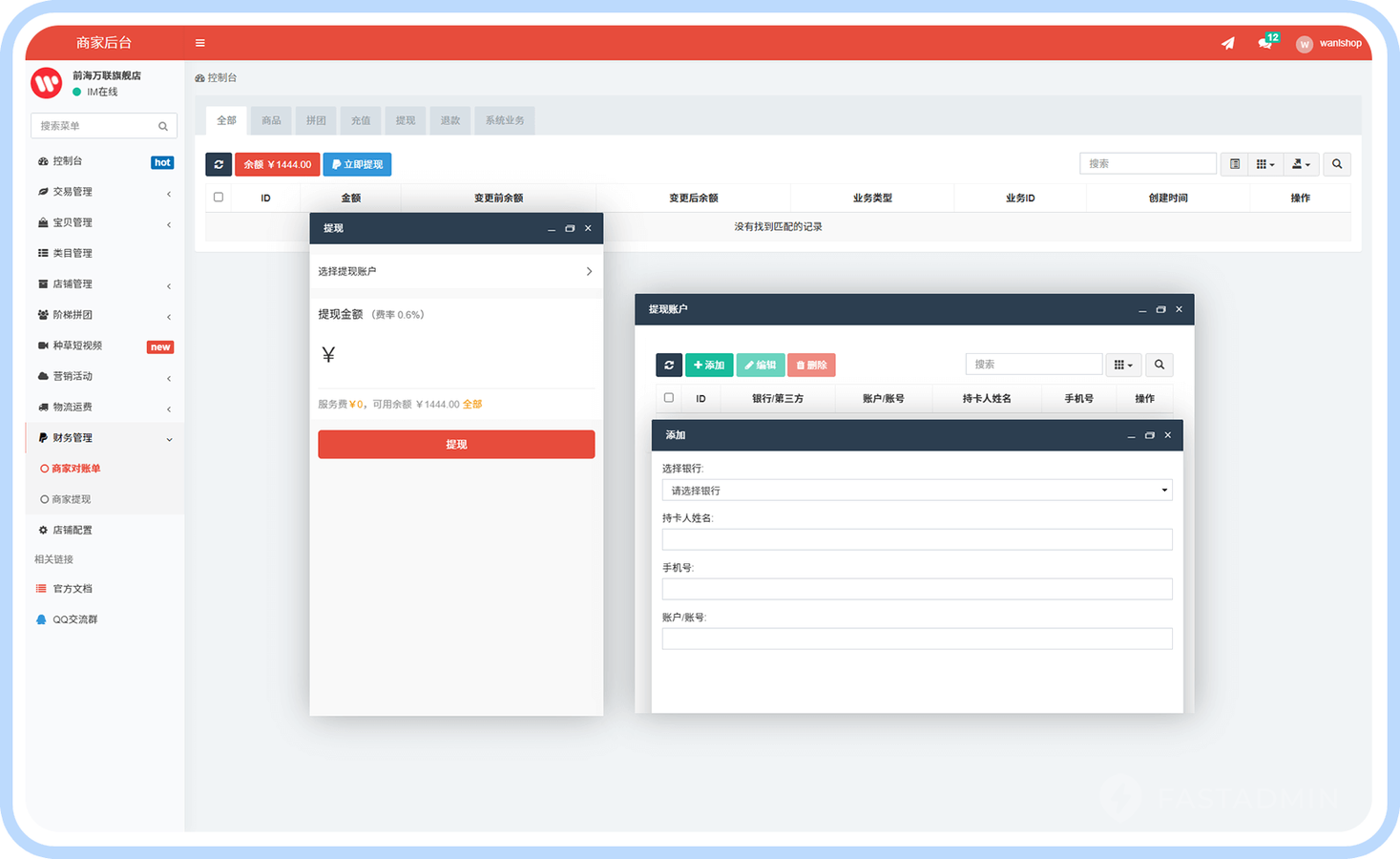Open the paper plane icon in header
This screenshot has width=1400, height=859.
click(1227, 43)
